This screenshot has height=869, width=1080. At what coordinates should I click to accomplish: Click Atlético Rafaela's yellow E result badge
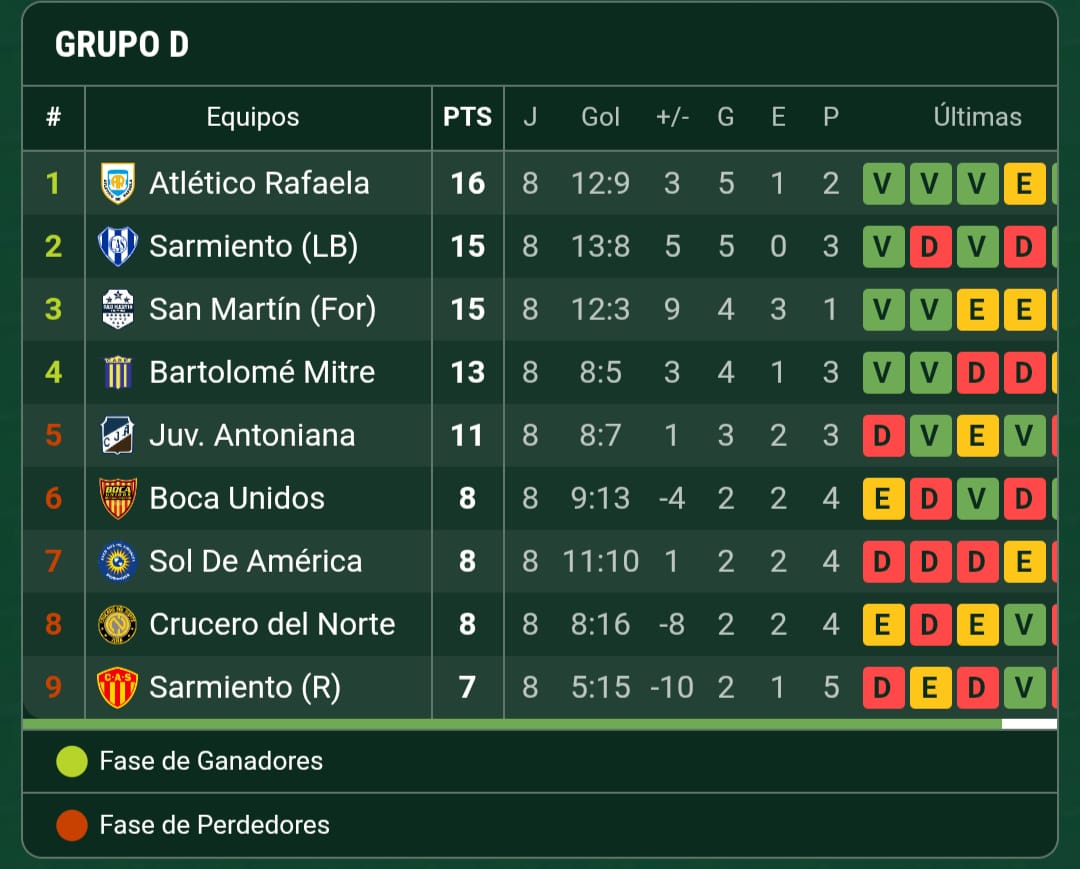pyautogui.click(x=1023, y=184)
